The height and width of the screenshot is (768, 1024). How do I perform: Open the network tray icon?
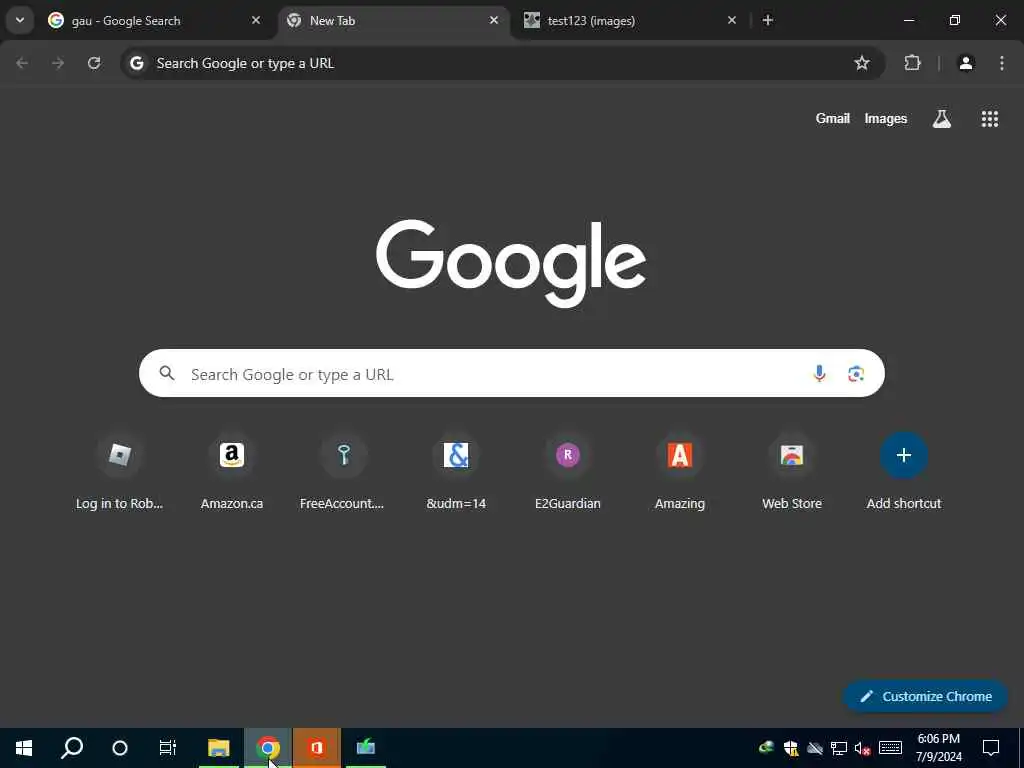point(839,748)
